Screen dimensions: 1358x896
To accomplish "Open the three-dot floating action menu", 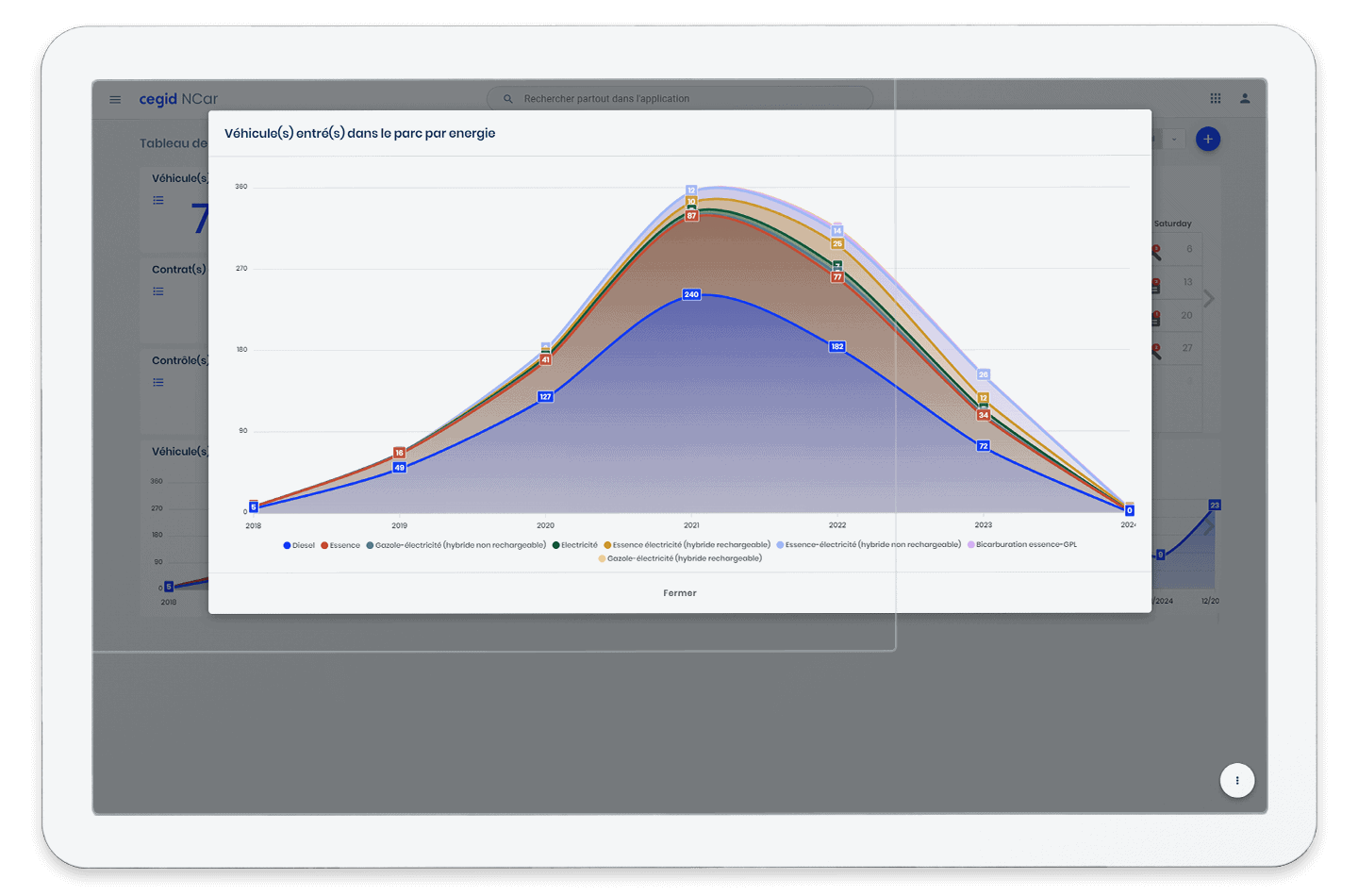I will click(1236, 780).
